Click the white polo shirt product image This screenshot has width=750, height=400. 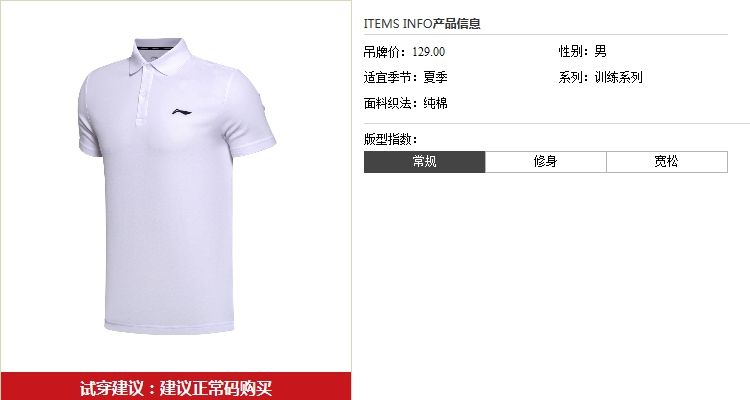coord(177,186)
